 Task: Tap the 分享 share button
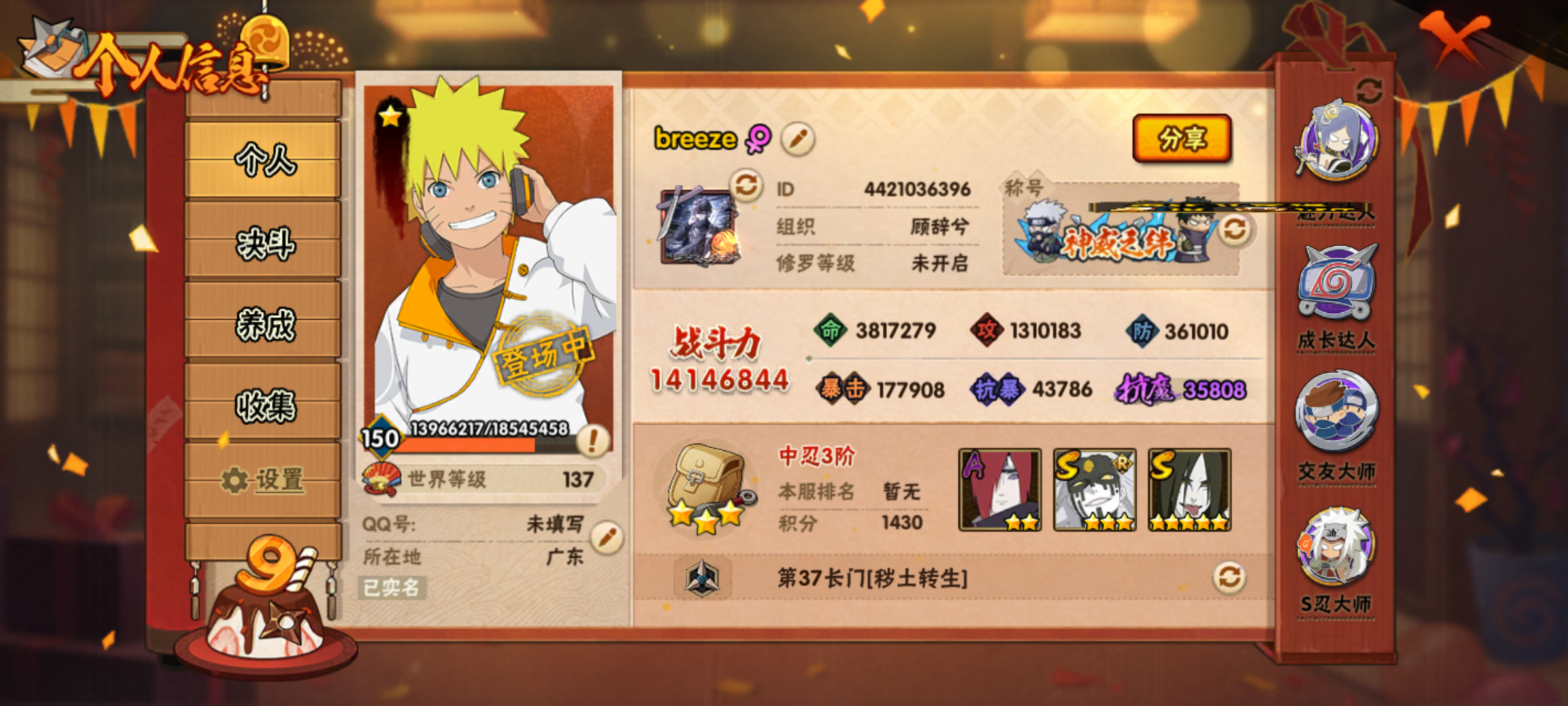point(1182,138)
